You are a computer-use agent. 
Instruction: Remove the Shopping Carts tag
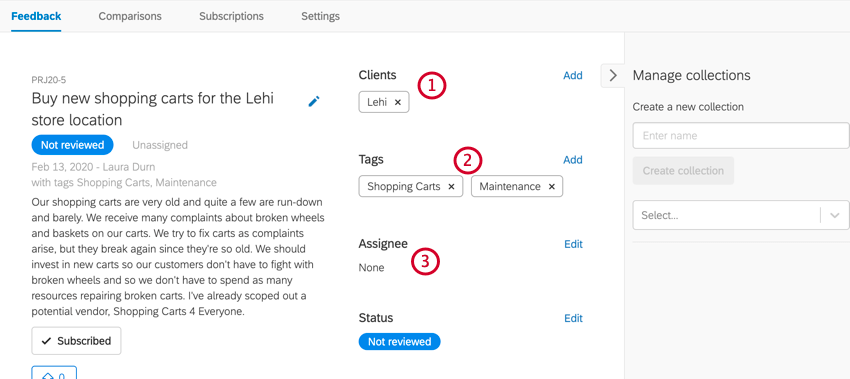[x=451, y=187]
